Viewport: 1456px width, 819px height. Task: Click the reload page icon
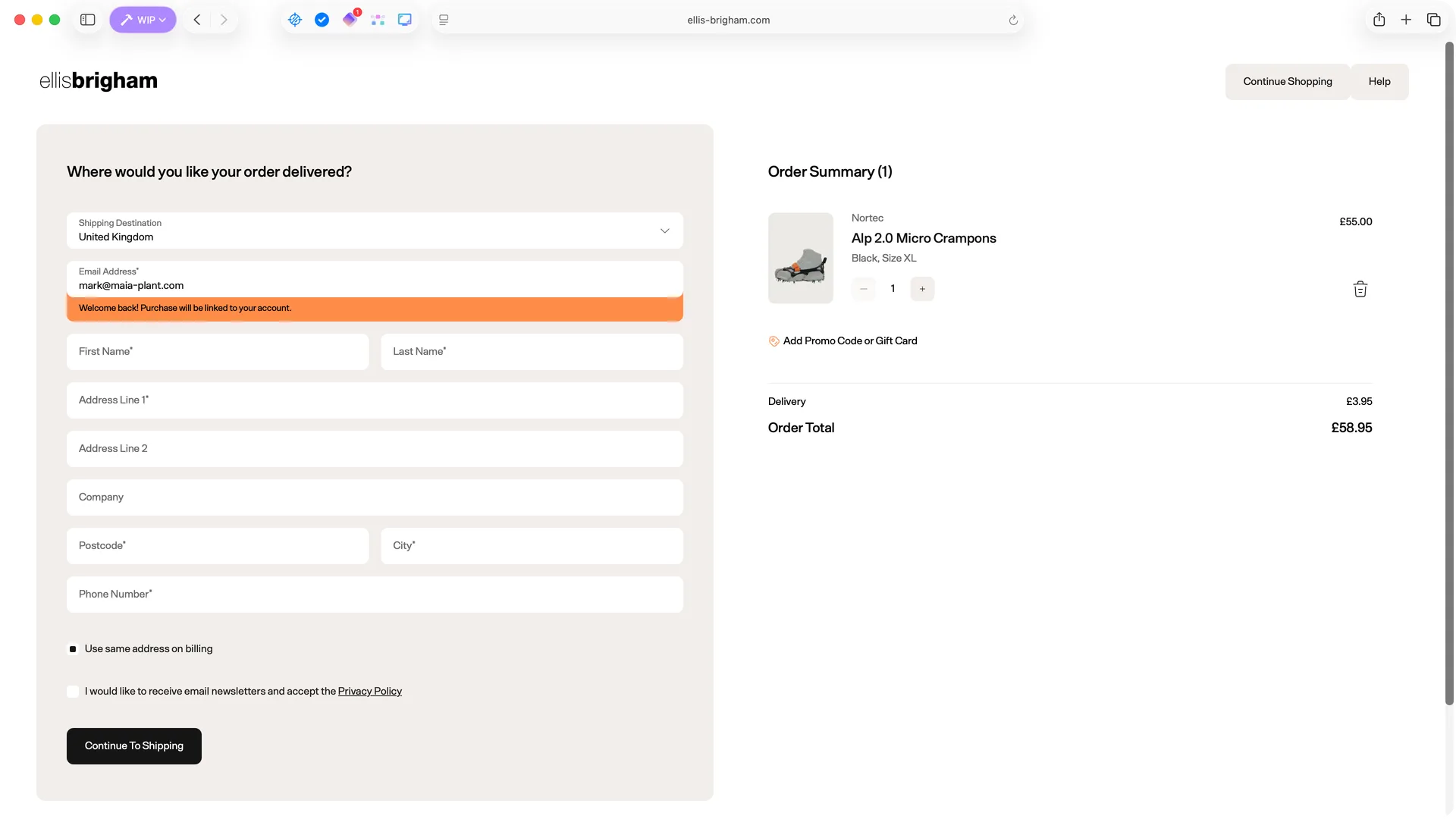tap(1013, 20)
